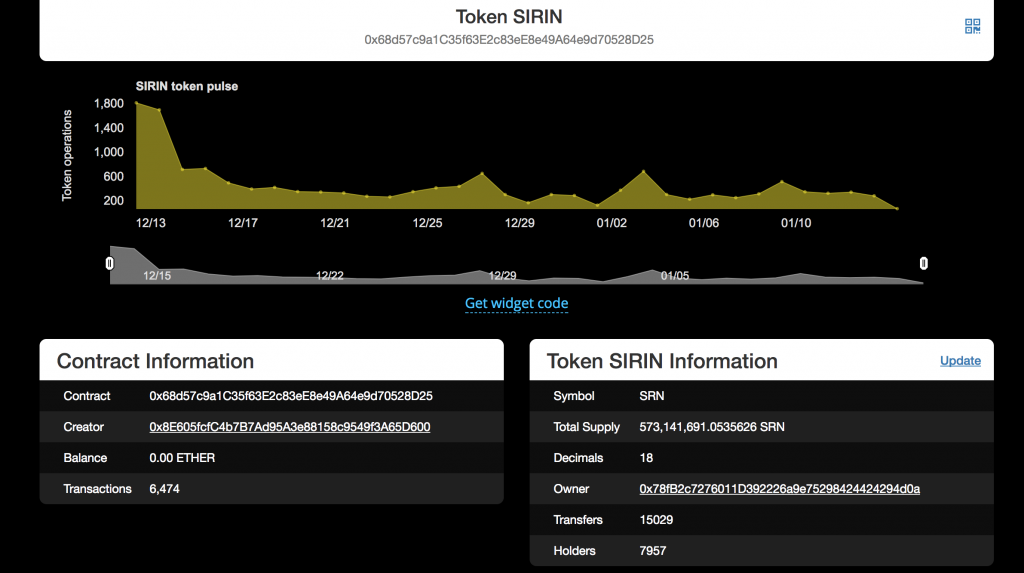This screenshot has width=1024, height=573.
Task: Click the 01/05 marker in the range selector
Action: (675, 275)
